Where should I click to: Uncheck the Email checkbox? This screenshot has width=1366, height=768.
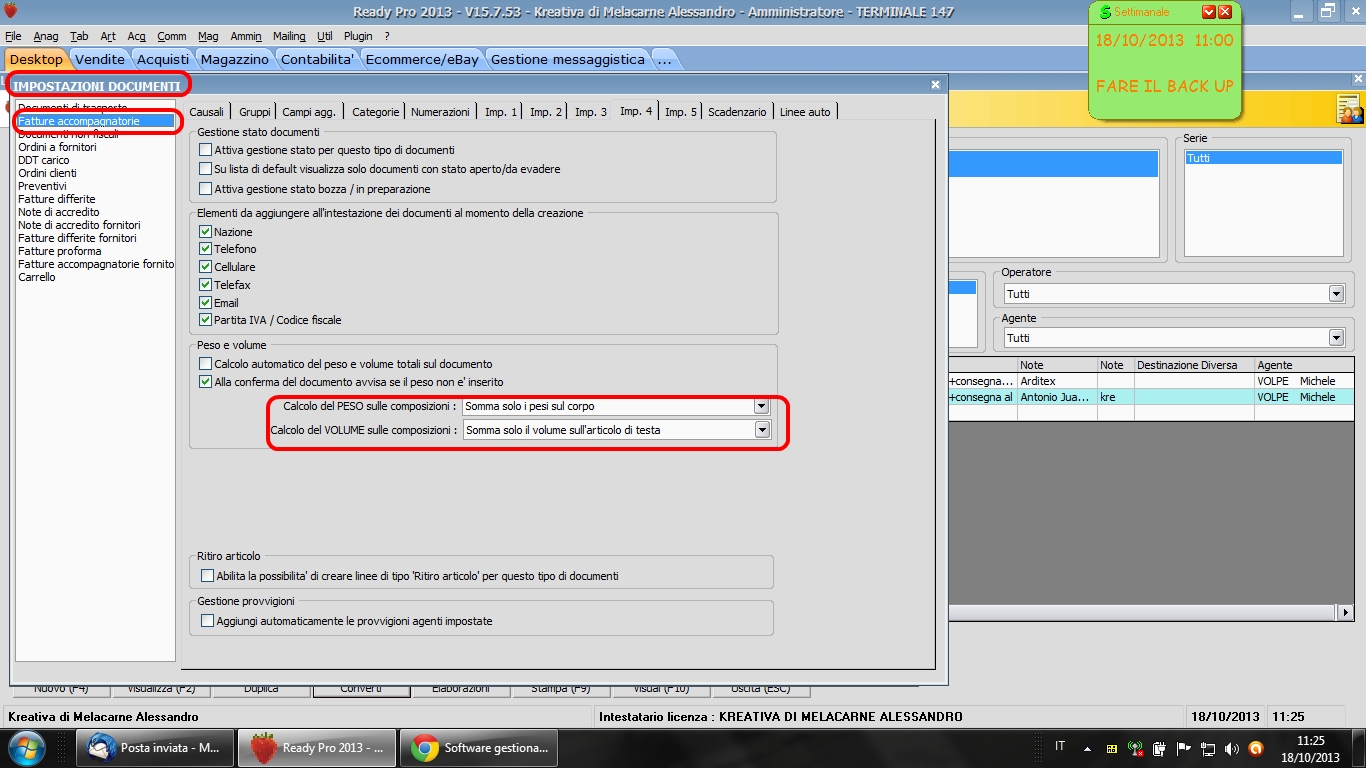206,303
